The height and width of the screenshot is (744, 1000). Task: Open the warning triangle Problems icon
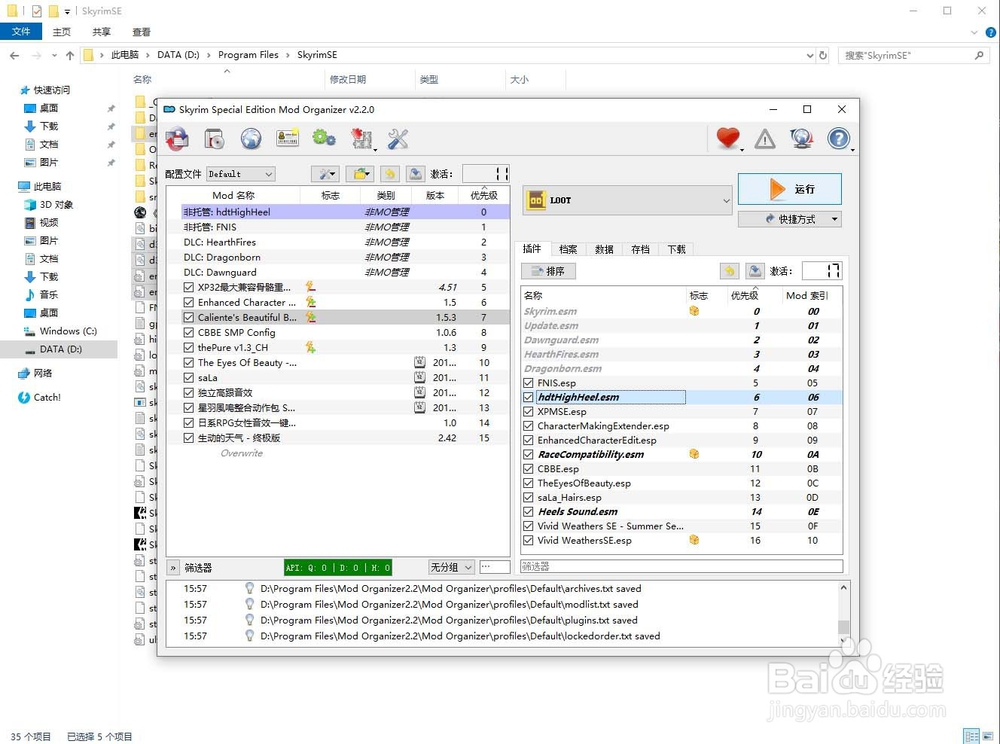point(765,138)
